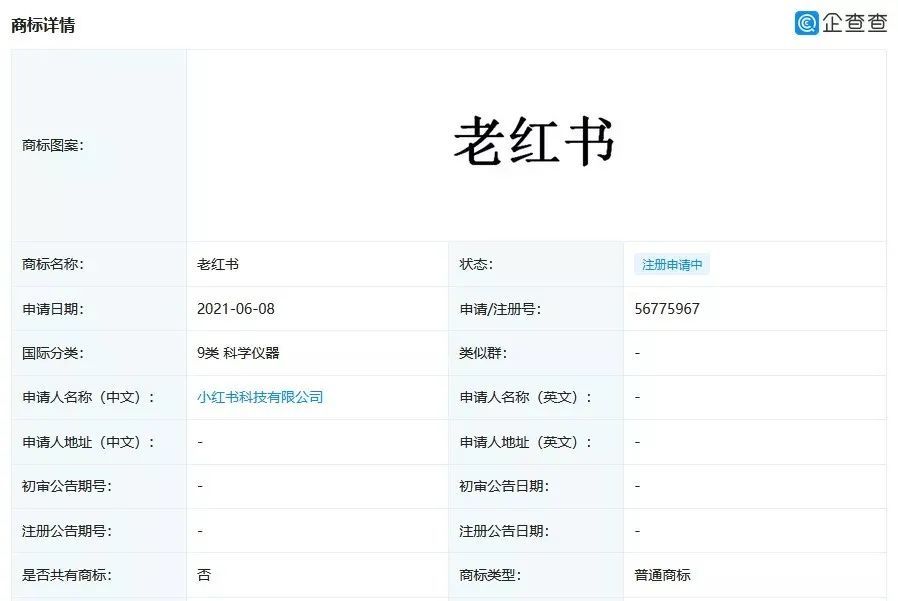Select the 老红书 trademark name value
Viewport: 898px width, 601px height.
[x=218, y=264]
